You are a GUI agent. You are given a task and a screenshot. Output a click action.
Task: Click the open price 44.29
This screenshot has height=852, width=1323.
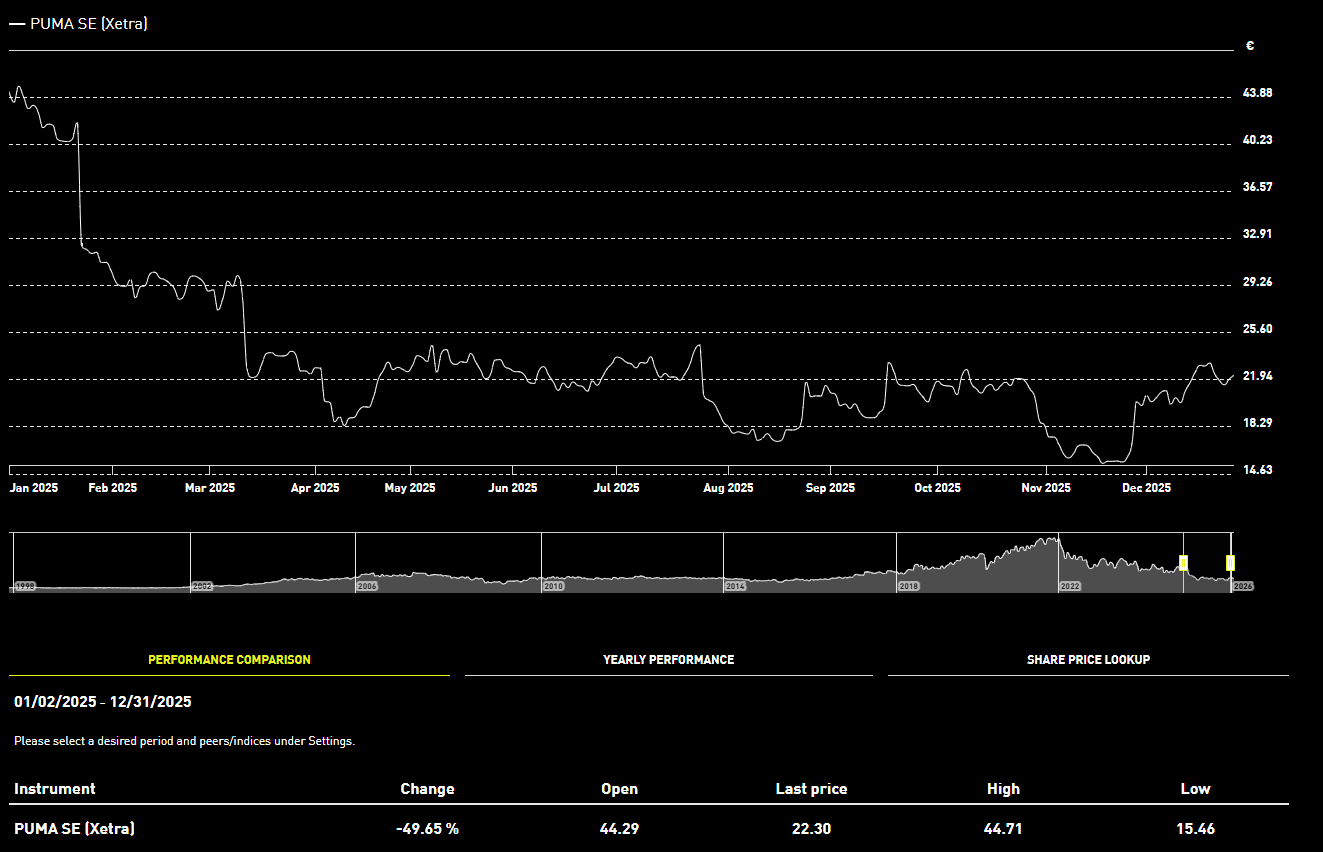[x=619, y=829]
